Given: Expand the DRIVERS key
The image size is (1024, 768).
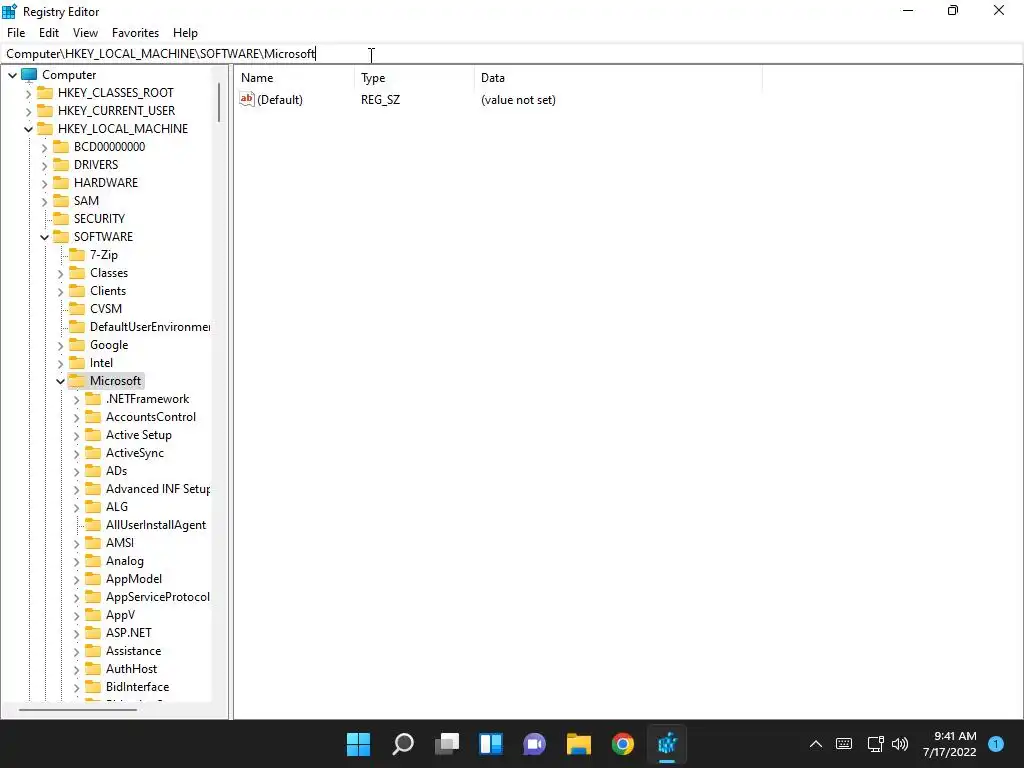Looking at the screenshot, I should point(44,165).
